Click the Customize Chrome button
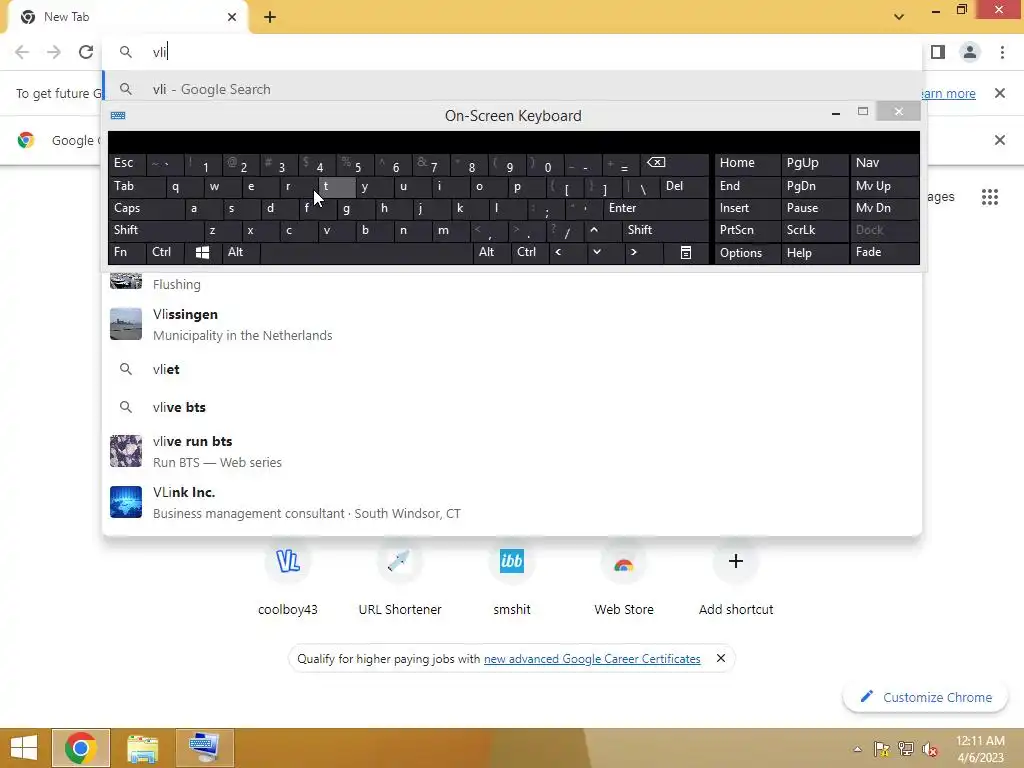Viewport: 1024px width, 768px height. (926, 697)
